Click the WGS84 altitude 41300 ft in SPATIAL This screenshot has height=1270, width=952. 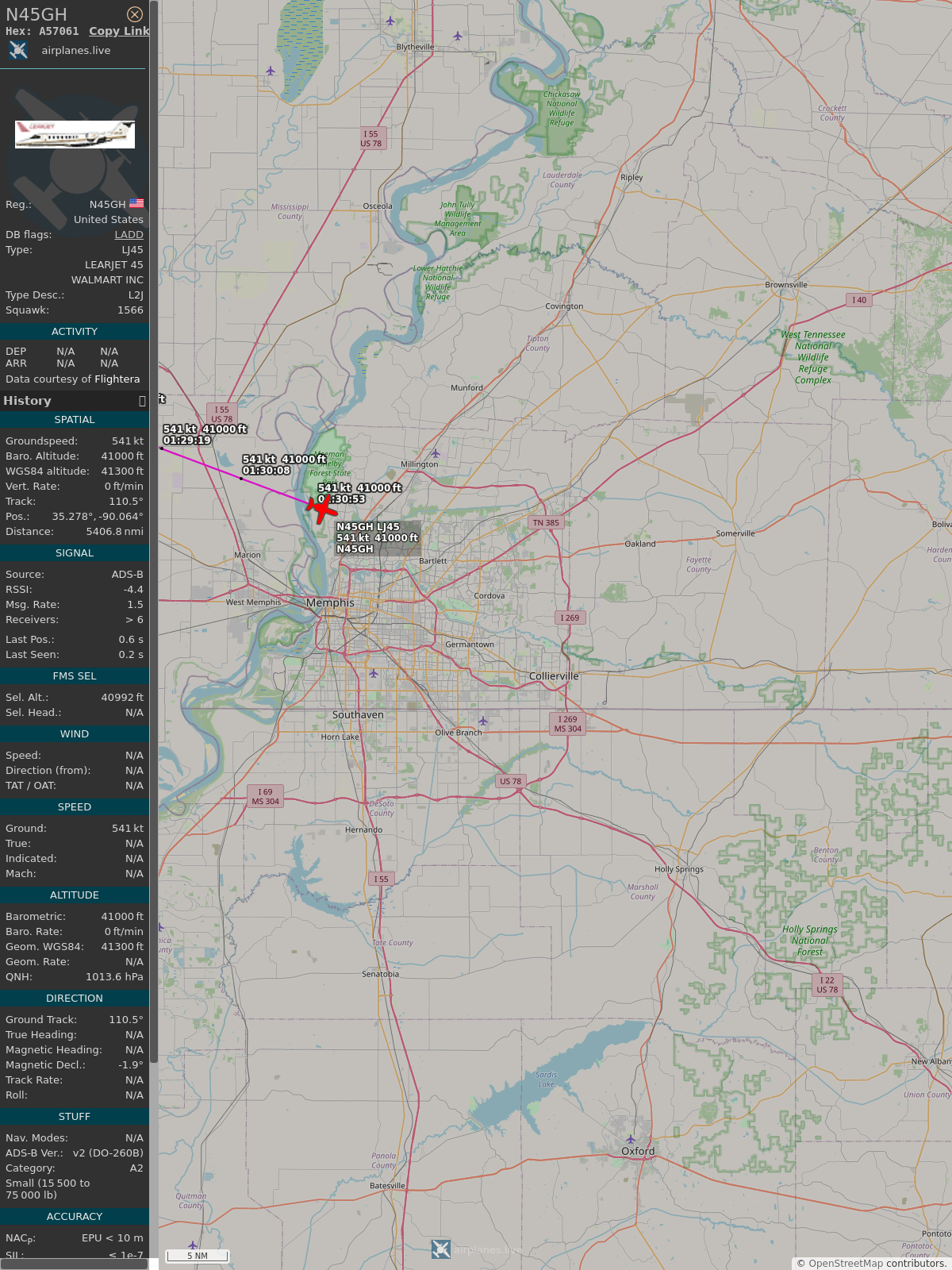tap(122, 471)
